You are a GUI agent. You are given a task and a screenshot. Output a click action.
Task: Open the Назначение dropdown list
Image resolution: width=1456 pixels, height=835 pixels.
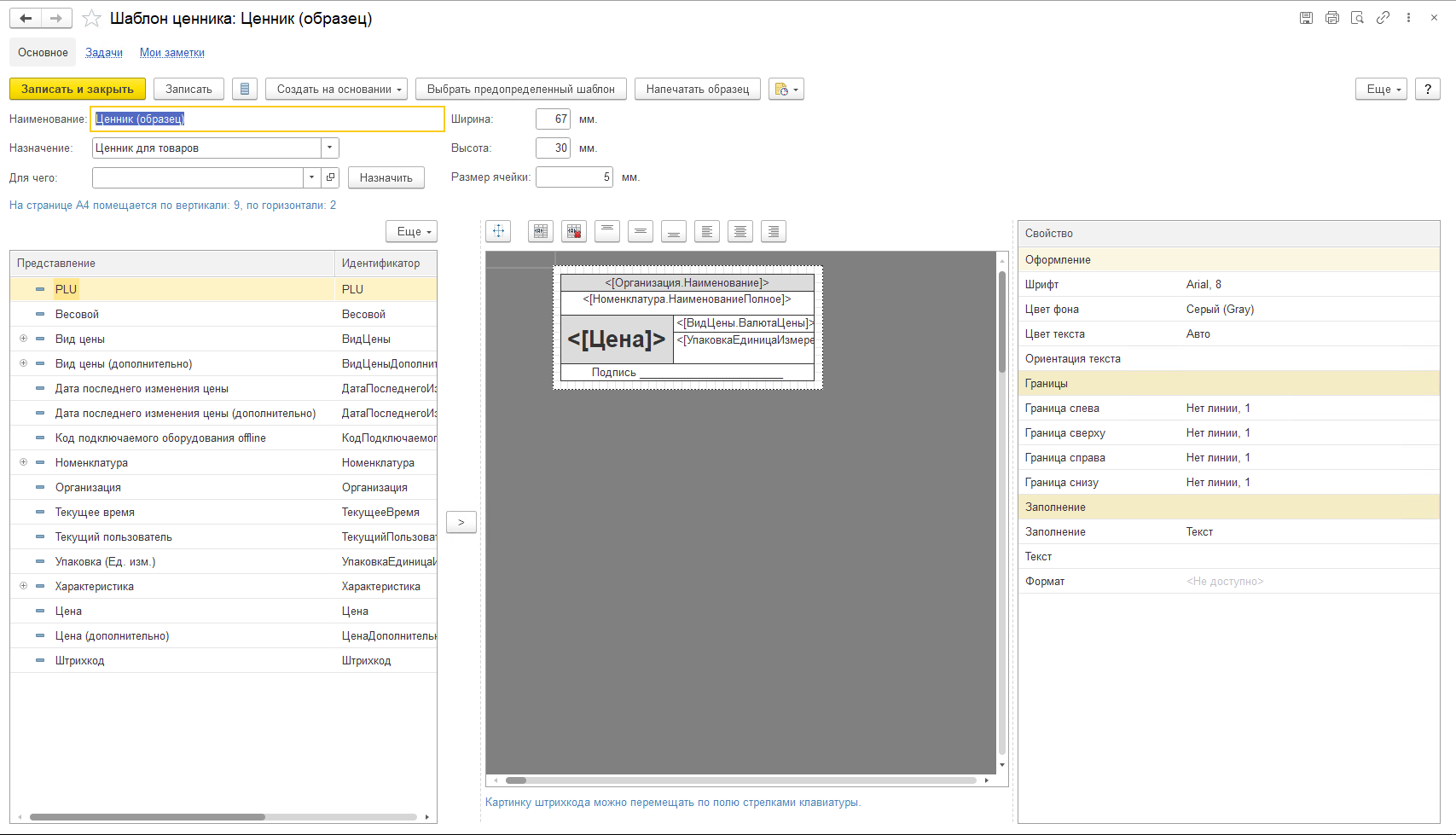click(x=330, y=148)
